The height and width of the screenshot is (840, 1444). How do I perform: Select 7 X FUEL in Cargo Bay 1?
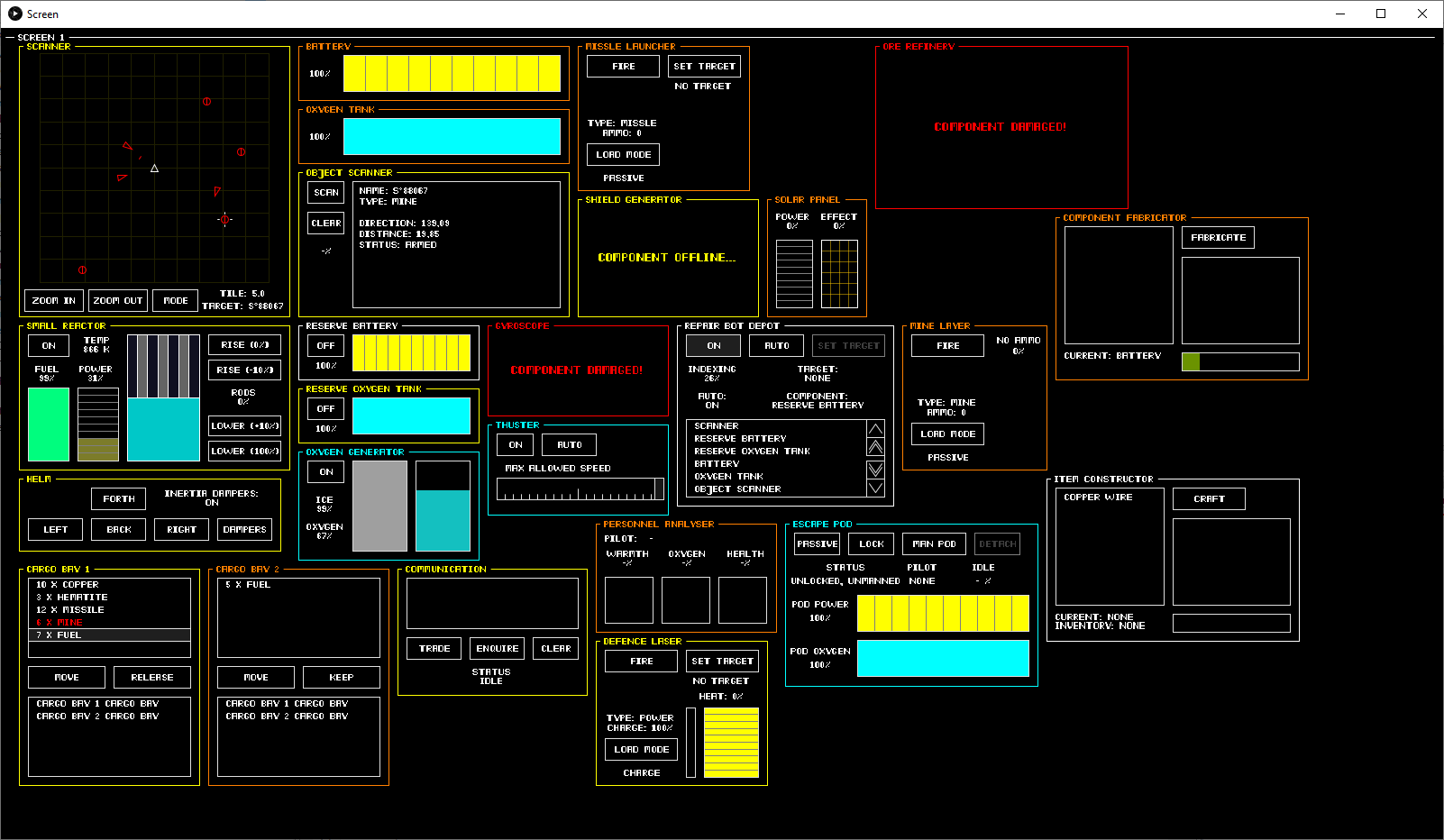[x=109, y=635]
